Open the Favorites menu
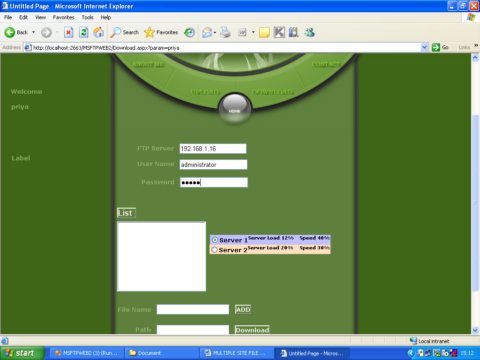Screen dimensions: 480x360 (x=63, y=17)
